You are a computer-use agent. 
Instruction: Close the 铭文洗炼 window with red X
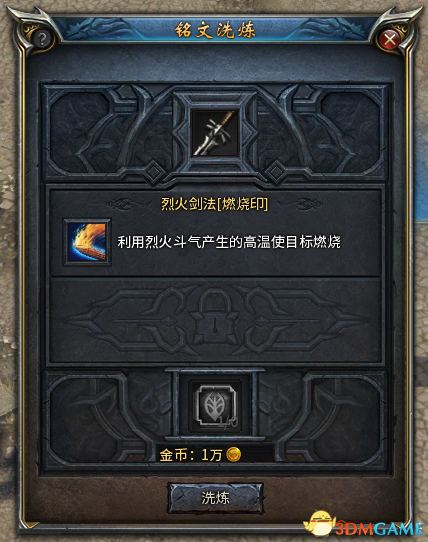tap(390, 40)
